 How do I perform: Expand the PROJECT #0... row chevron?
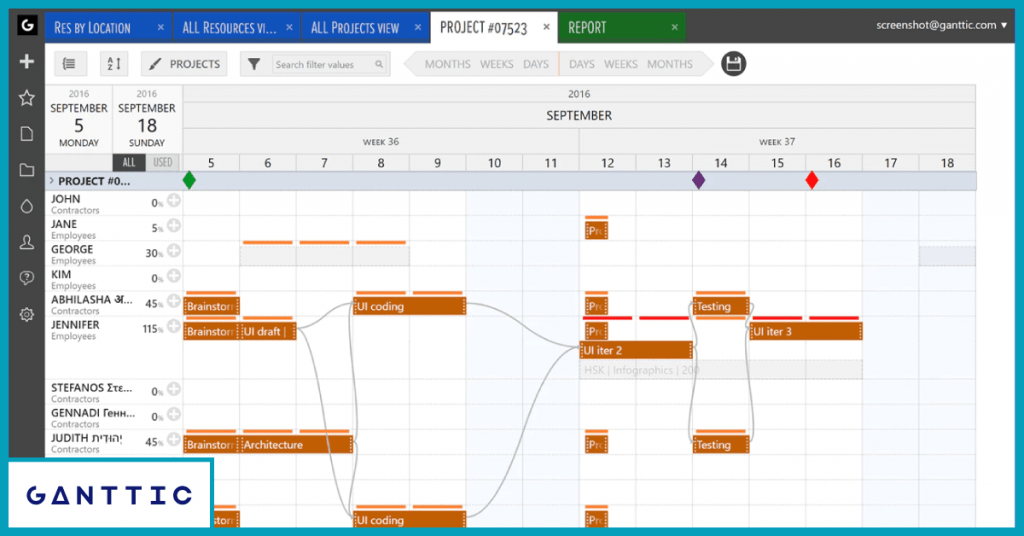pyautogui.click(x=52, y=181)
